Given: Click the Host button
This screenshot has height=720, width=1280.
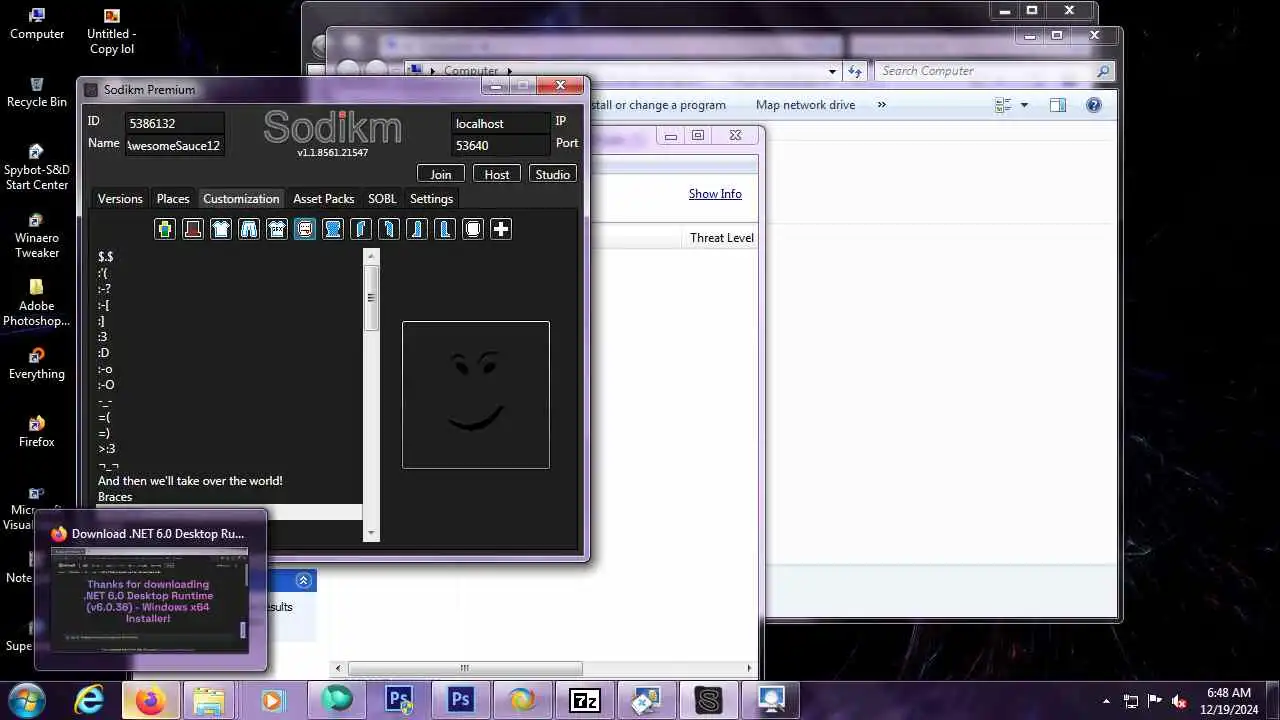Looking at the screenshot, I should 497,174.
